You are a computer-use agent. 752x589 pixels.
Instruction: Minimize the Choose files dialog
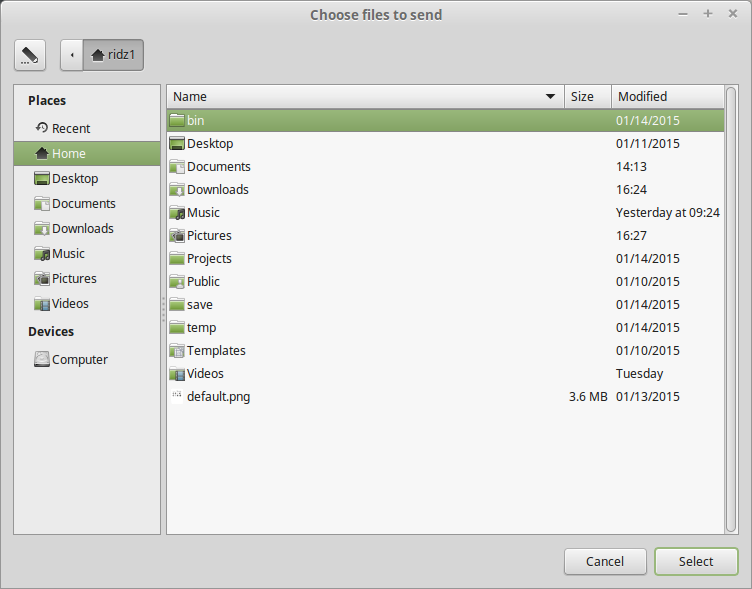coord(683,14)
